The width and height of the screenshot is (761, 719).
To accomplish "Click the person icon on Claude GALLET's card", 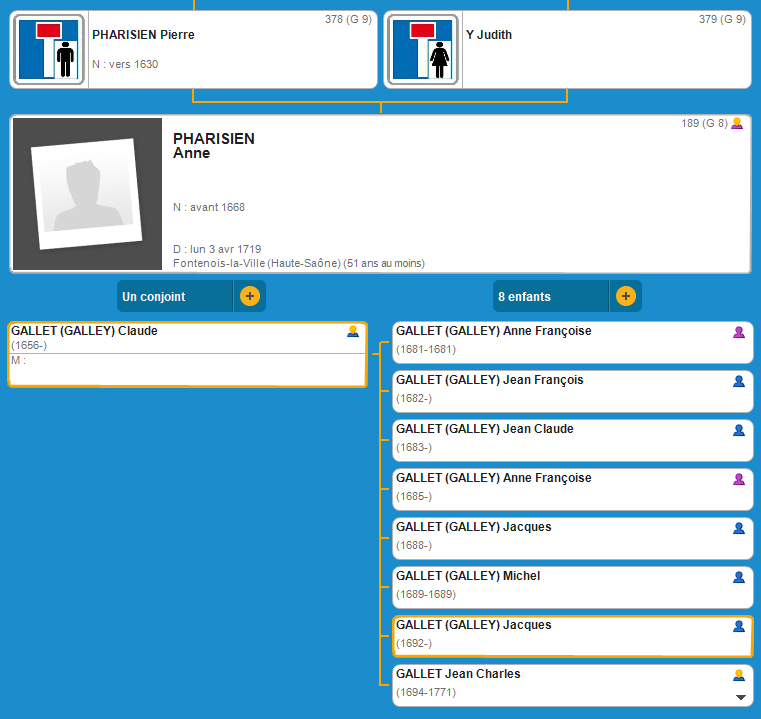I will click(x=353, y=332).
